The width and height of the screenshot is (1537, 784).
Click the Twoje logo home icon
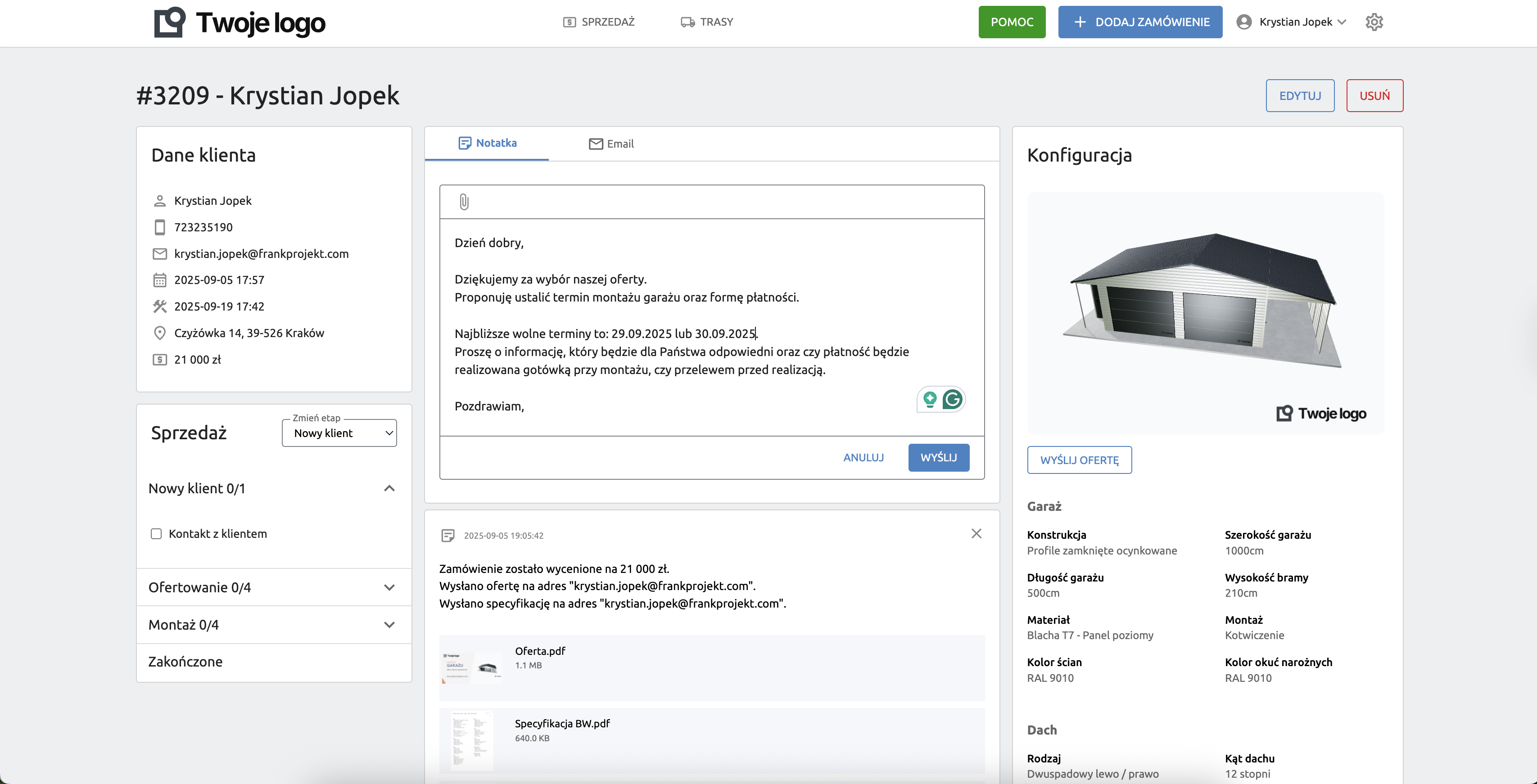click(170, 23)
